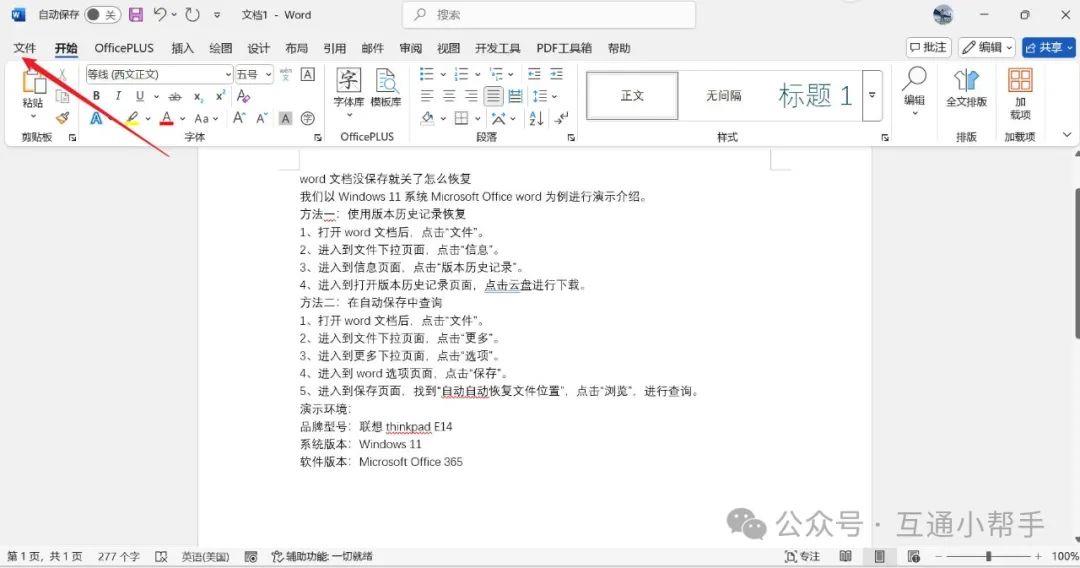Click the 批注 Comments button
This screenshot has height=568, width=1080.
click(928, 48)
